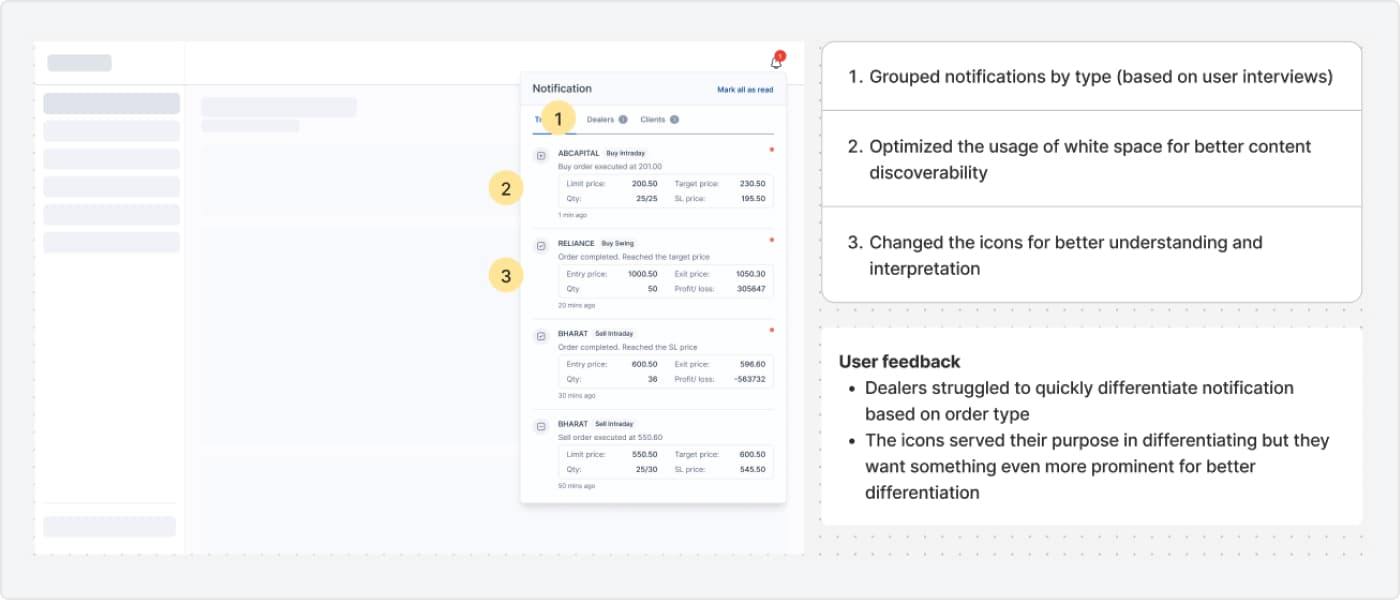
Task: Click the Profit/loss value 305647
Action: (750, 289)
